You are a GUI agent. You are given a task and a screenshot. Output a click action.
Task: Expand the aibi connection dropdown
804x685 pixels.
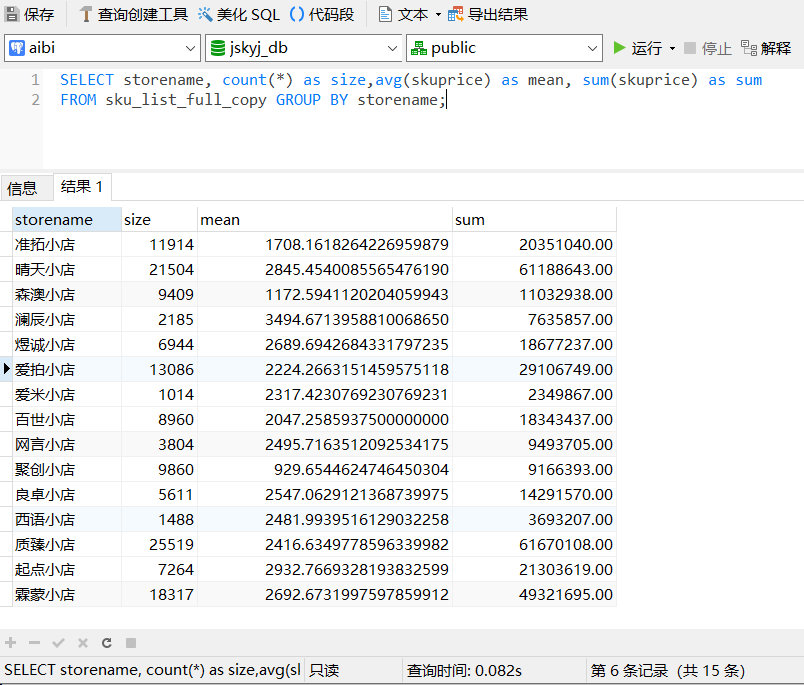191,48
